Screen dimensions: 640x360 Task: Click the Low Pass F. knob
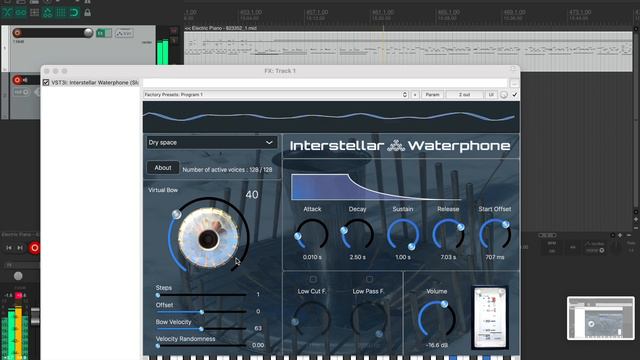tap(369, 320)
